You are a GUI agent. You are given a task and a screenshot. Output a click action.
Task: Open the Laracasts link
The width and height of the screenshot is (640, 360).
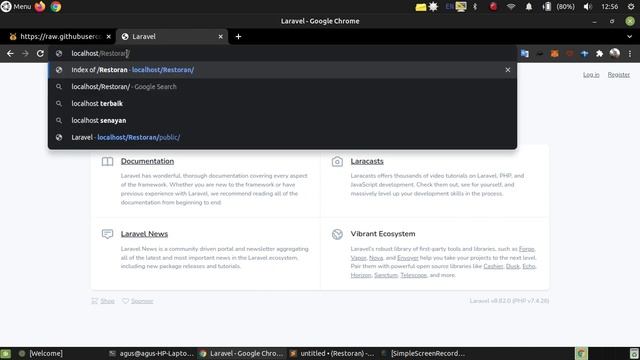367,161
